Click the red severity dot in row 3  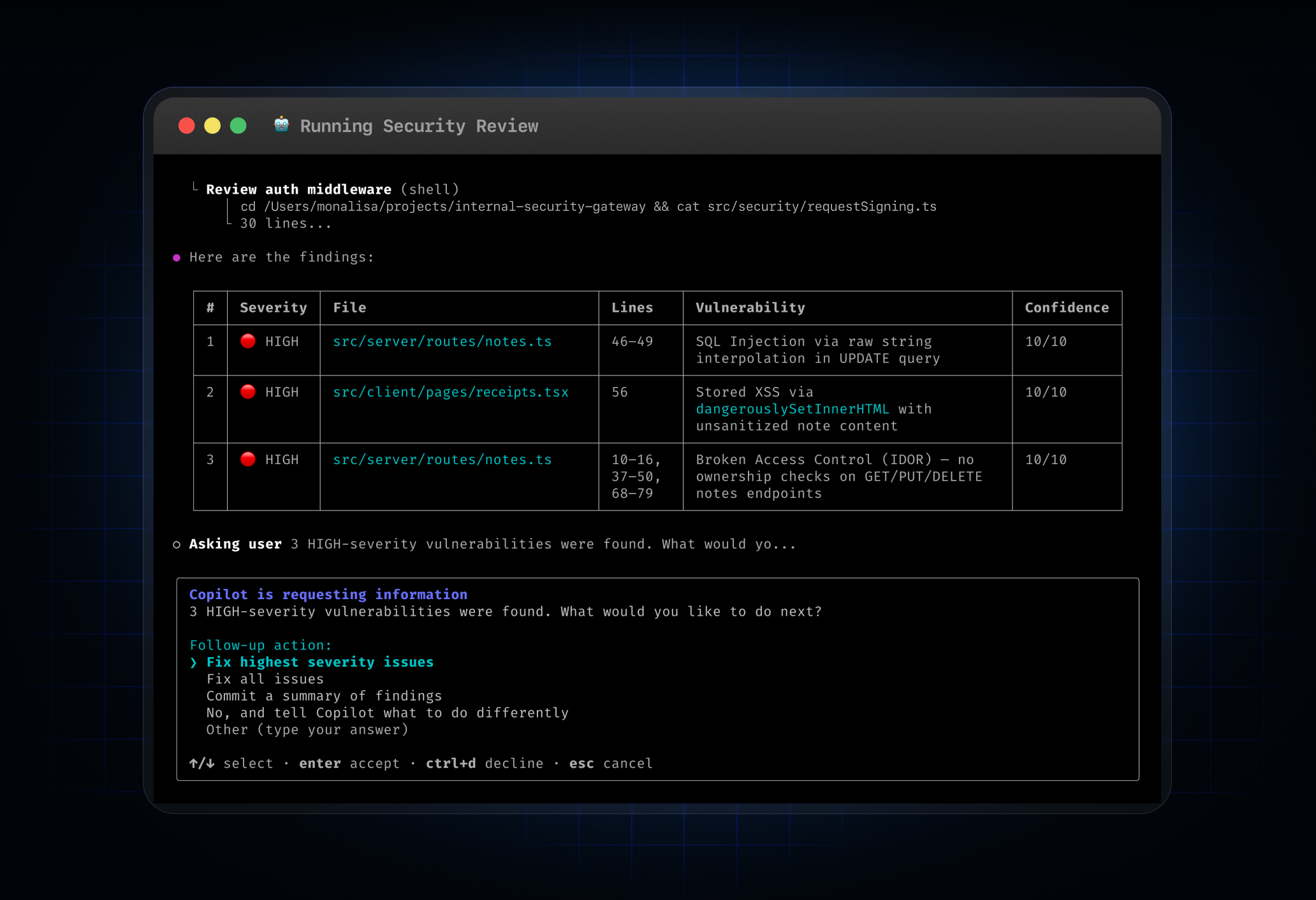tap(248, 459)
